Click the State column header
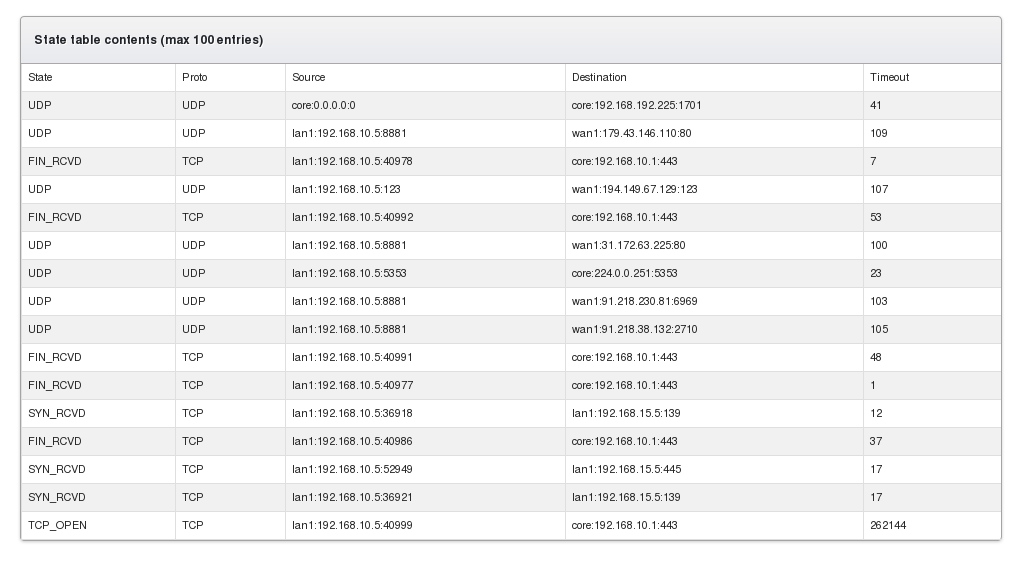 click(41, 77)
